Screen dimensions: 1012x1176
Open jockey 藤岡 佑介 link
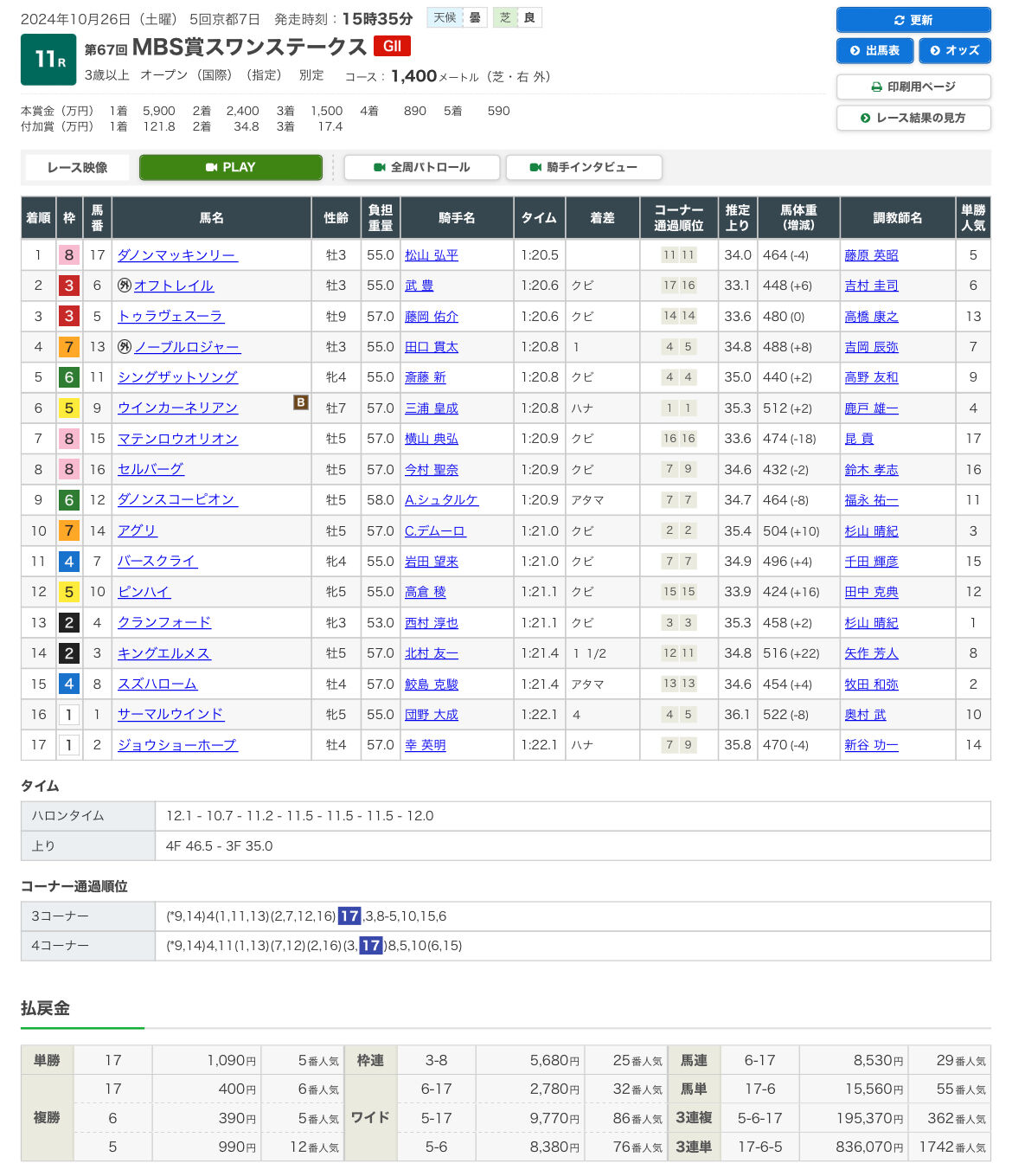(x=432, y=317)
